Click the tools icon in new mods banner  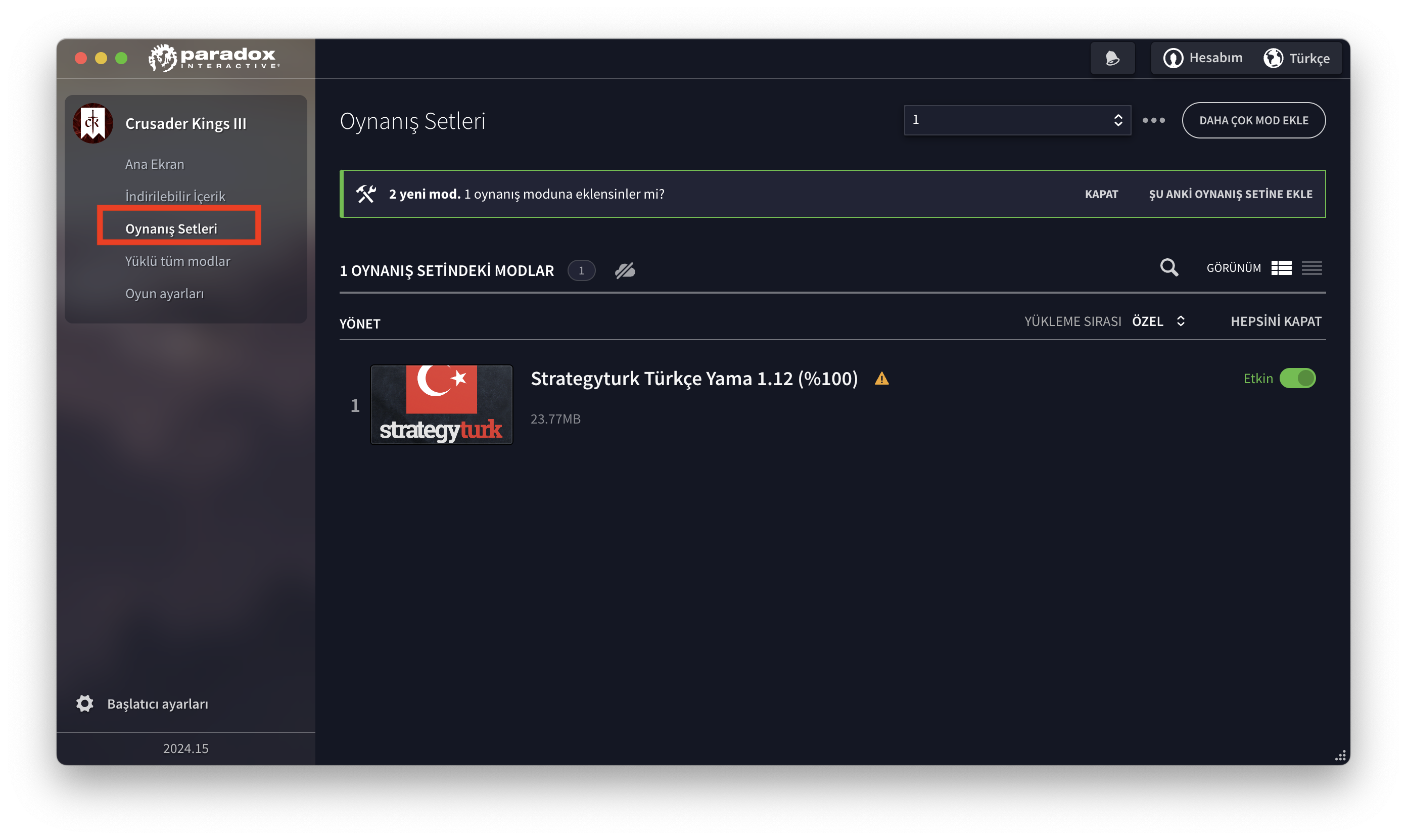tap(366, 194)
